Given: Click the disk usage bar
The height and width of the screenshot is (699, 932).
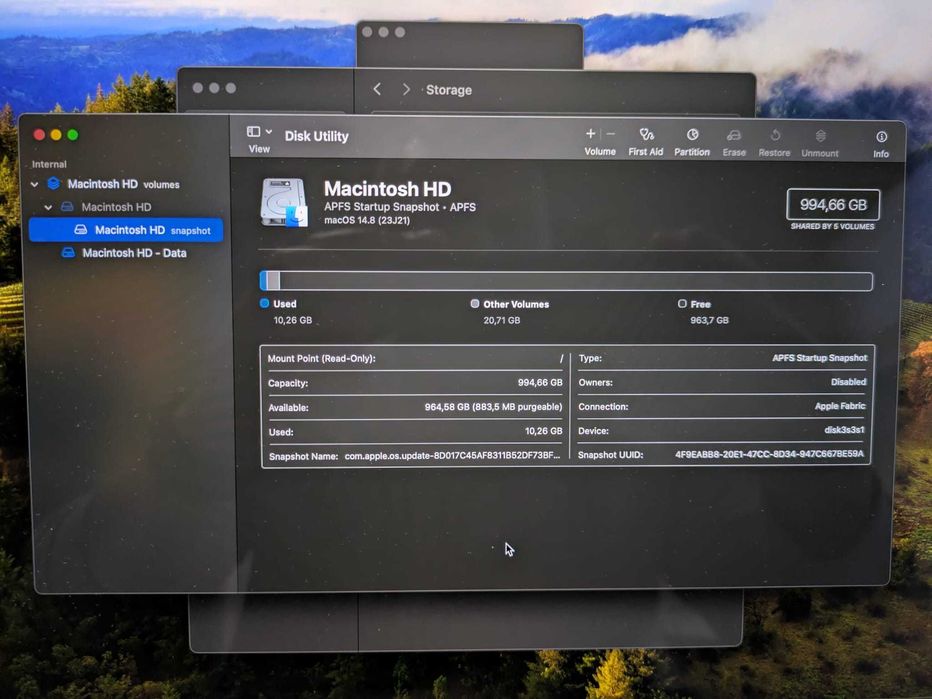Looking at the screenshot, I should pyautogui.click(x=566, y=281).
